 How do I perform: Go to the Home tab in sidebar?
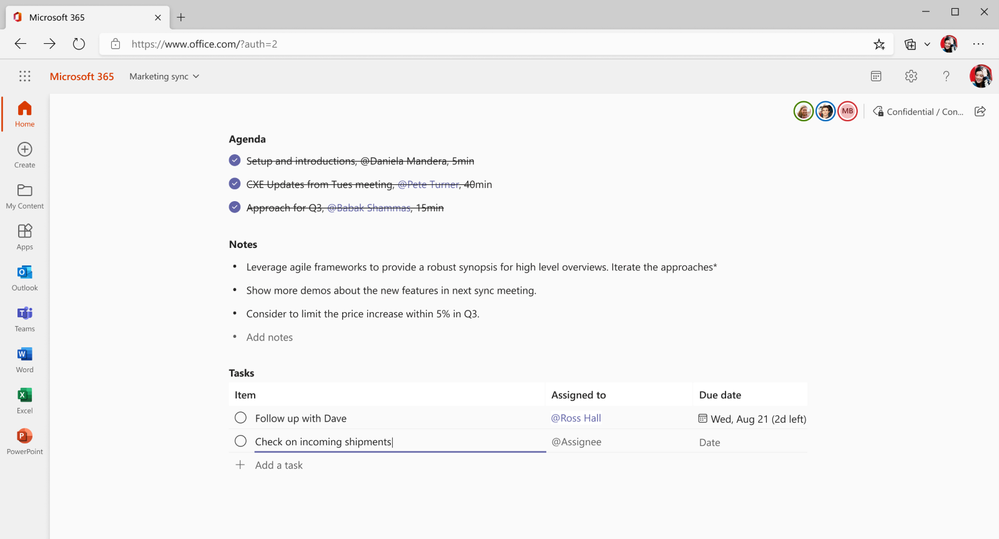(24, 113)
